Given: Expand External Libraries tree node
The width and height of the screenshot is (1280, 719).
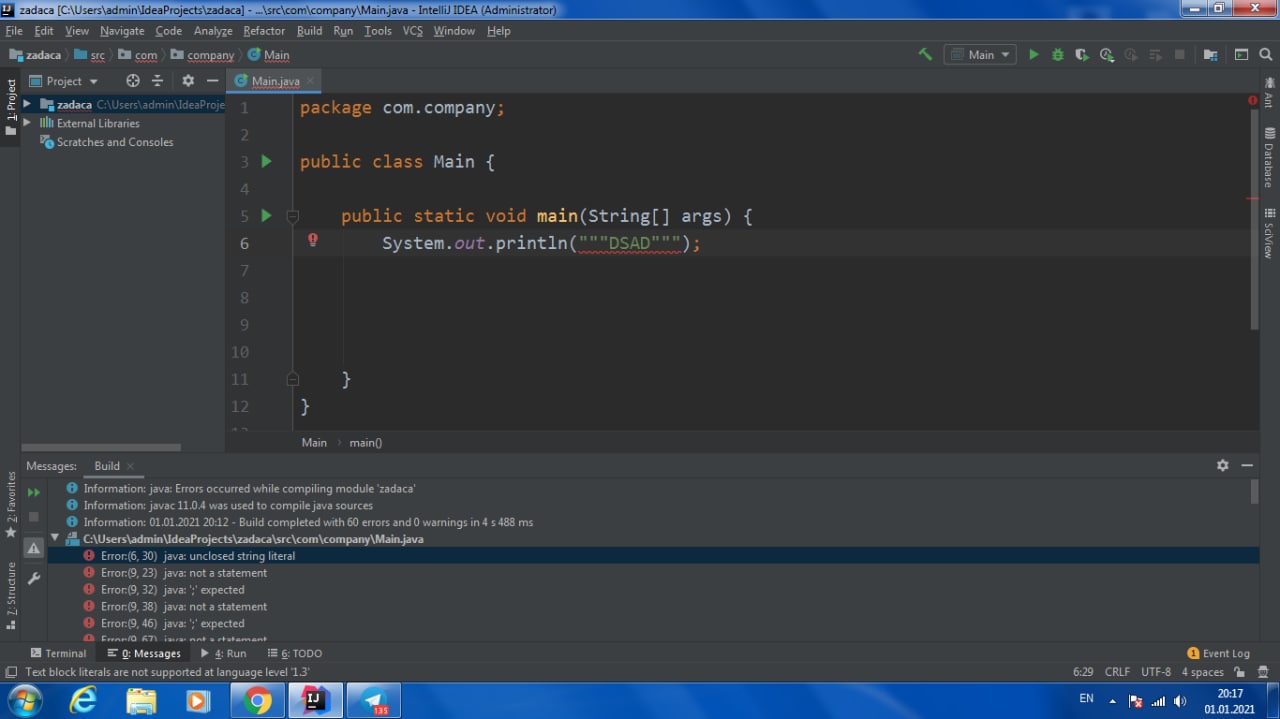Looking at the screenshot, I should pyautogui.click(x=27, y=123).
